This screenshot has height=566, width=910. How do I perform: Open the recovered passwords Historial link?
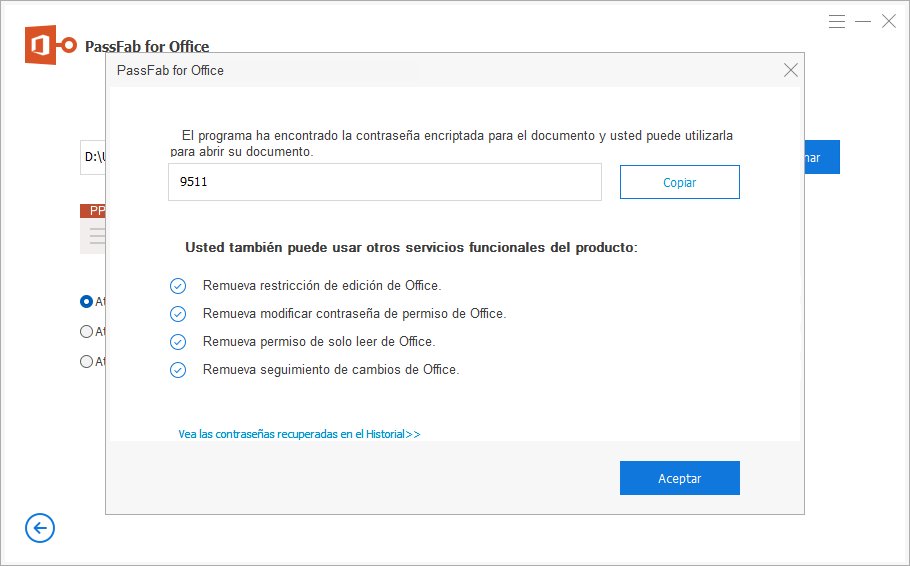299,434
